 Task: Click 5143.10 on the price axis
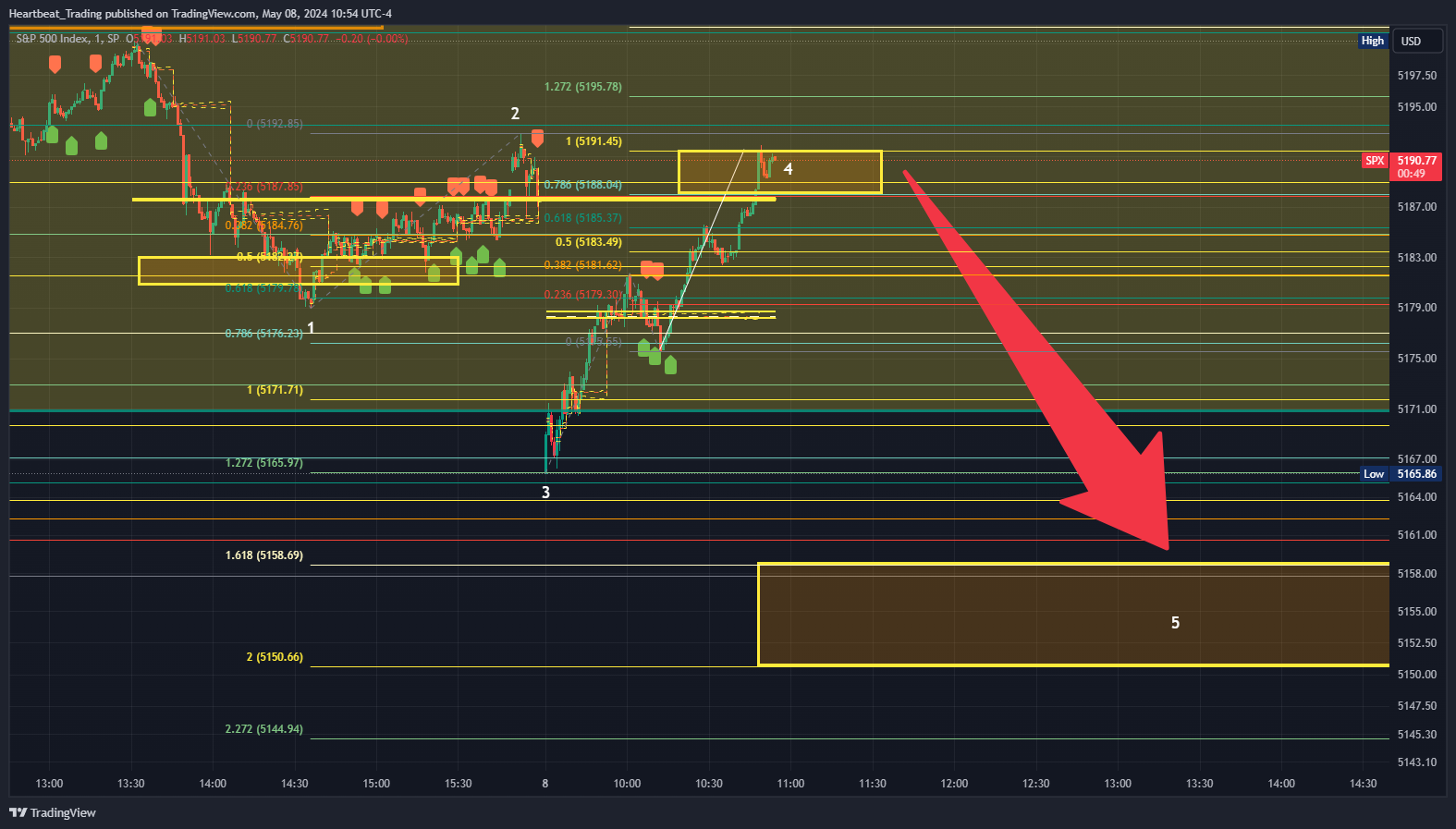pos(1417,762)
